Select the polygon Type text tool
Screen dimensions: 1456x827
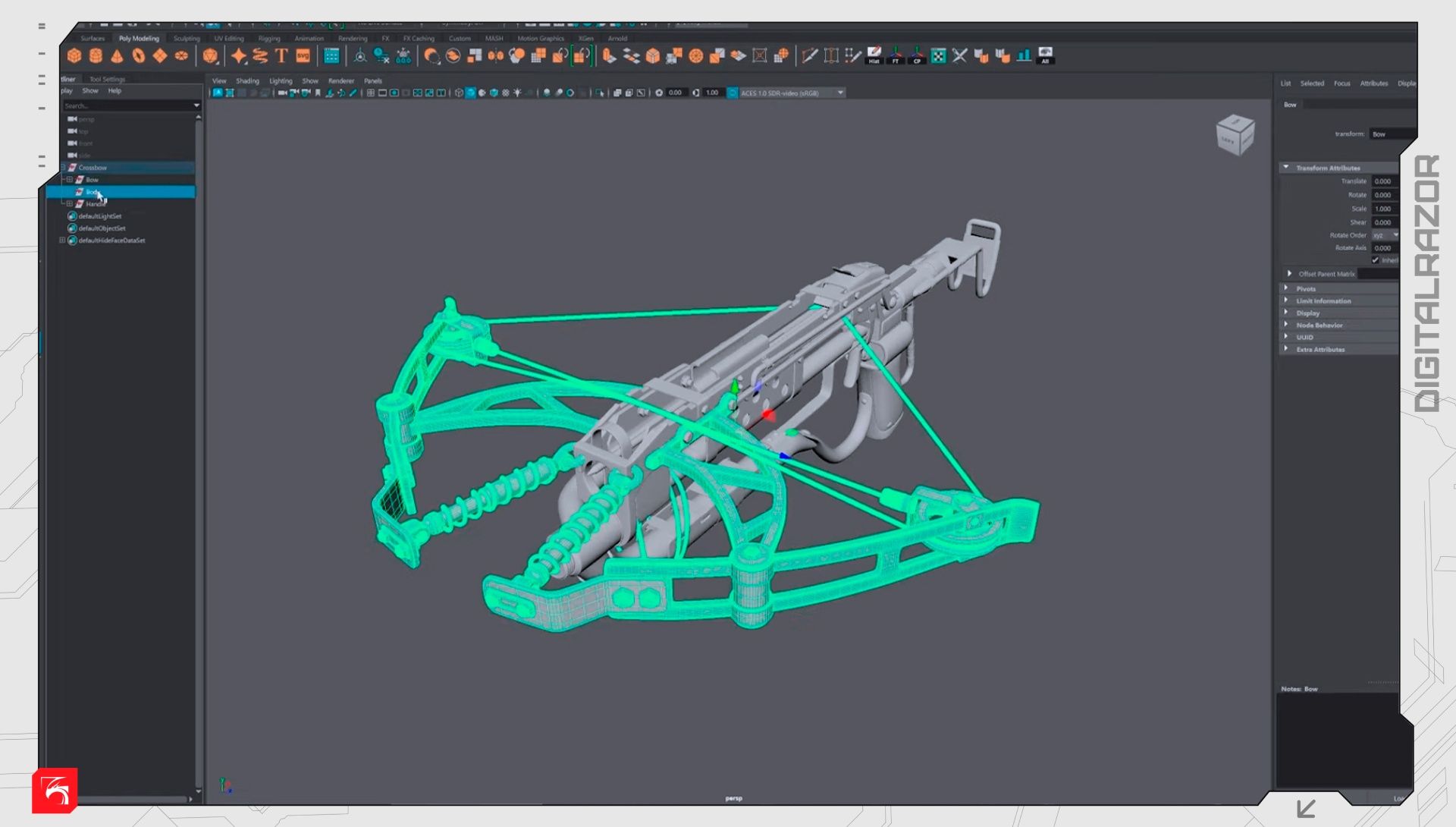281,55
